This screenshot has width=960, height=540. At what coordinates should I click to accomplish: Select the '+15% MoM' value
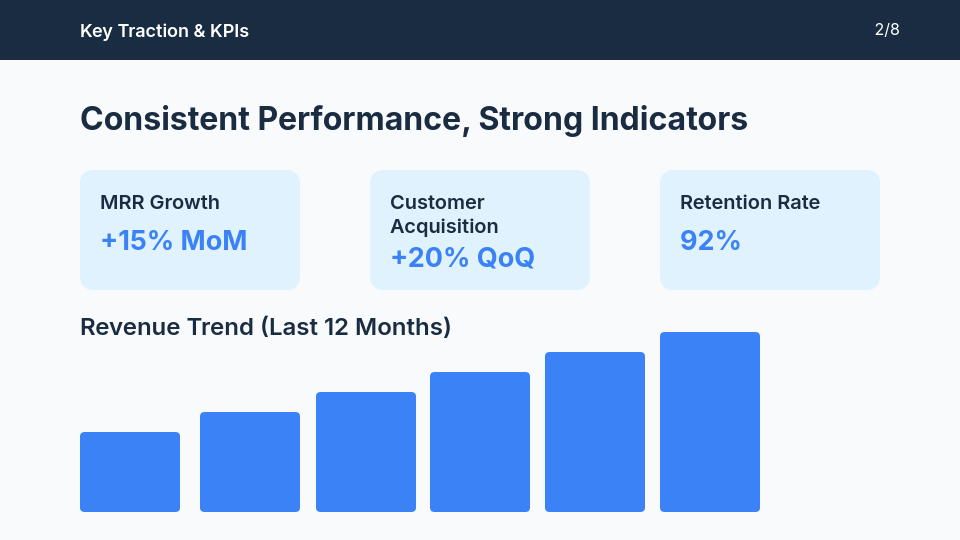174,241
